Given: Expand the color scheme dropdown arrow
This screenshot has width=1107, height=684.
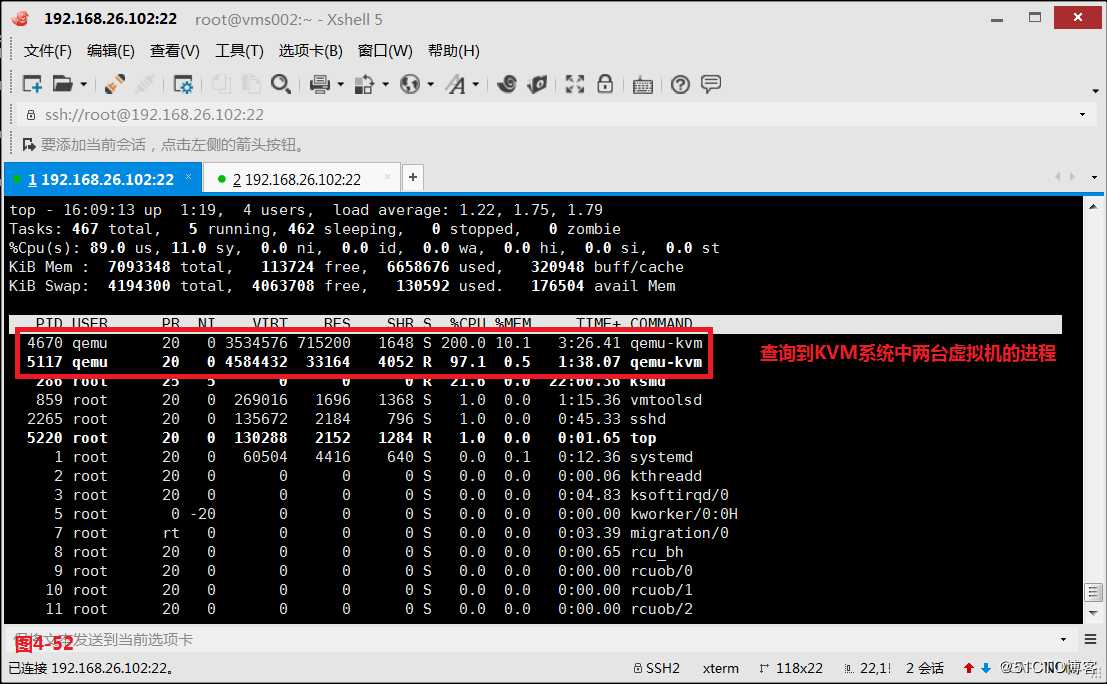Looking at the screenshot, I should point(385,85).
